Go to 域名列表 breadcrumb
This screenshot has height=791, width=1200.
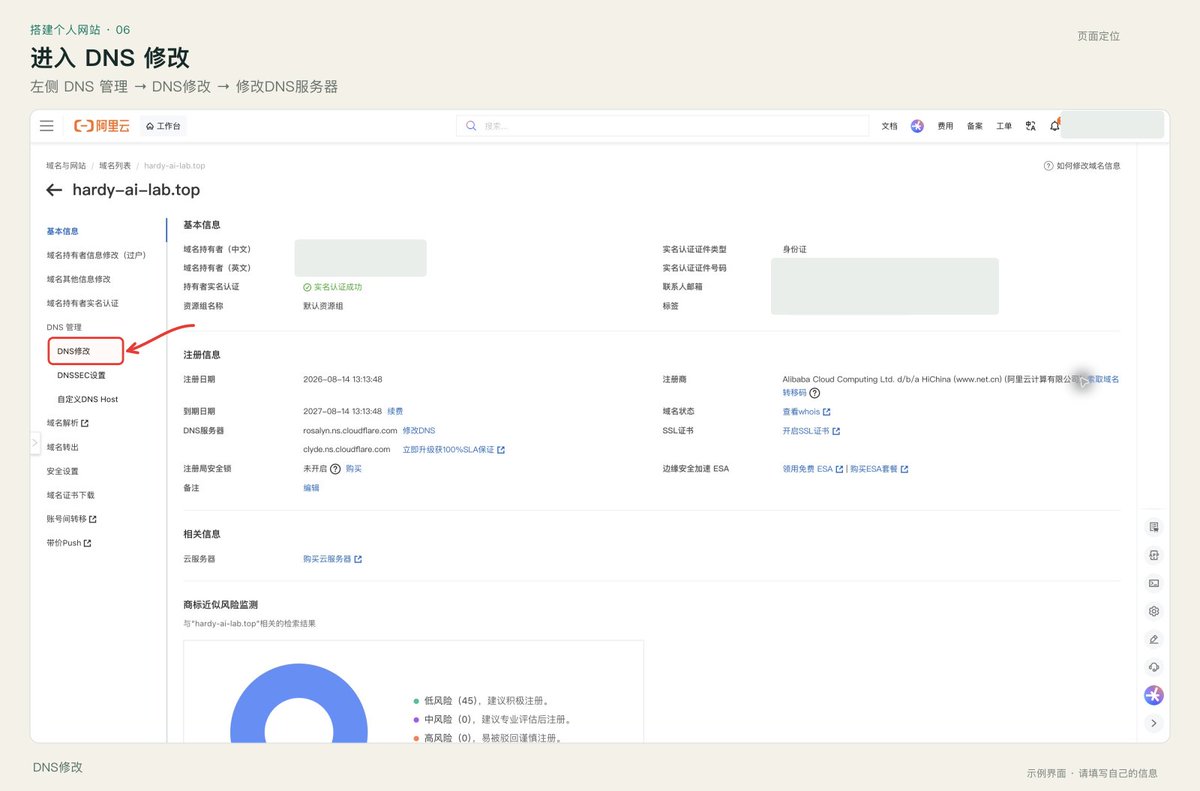coord(115,166)
